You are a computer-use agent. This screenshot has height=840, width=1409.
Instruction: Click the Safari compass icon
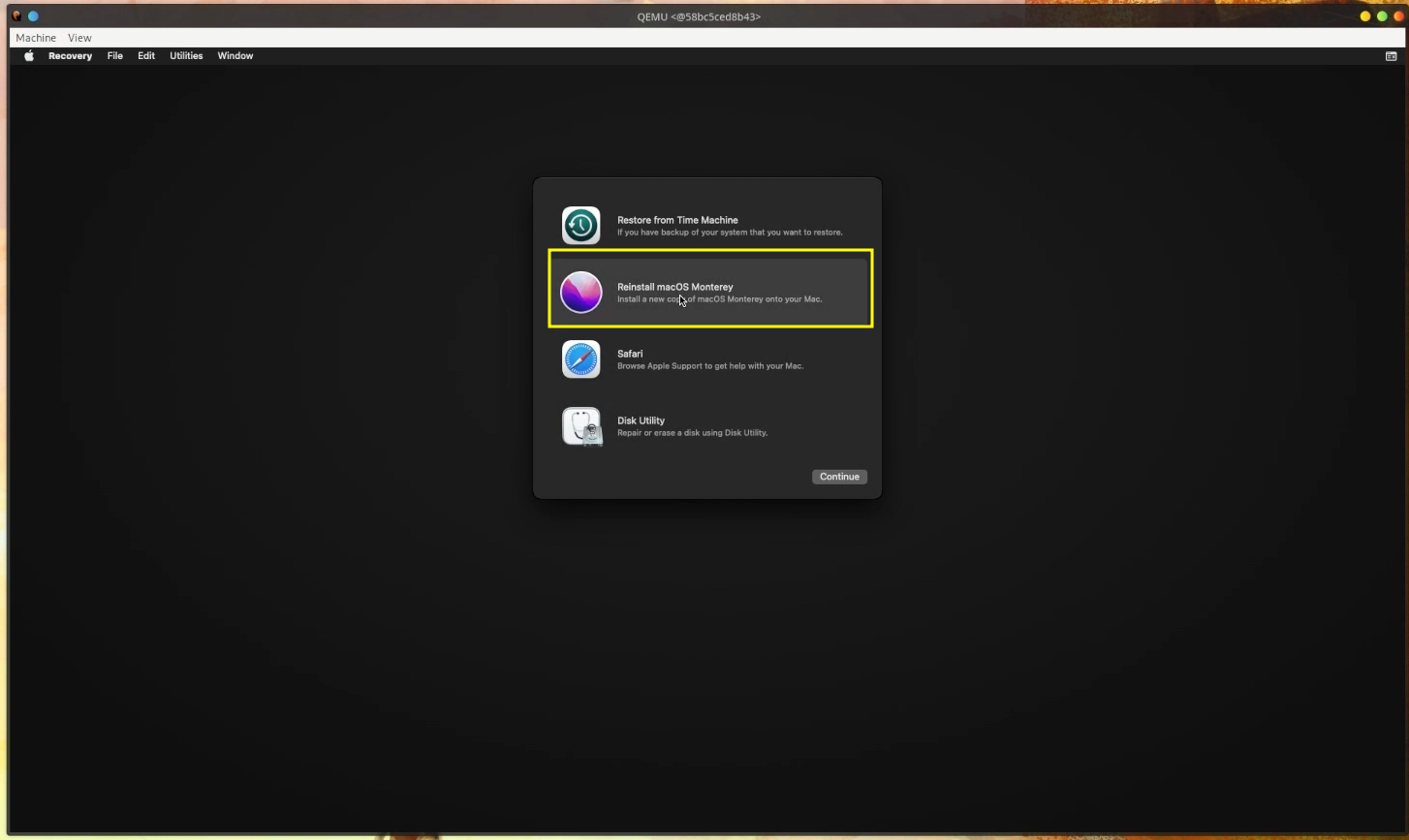pos(581,359)
